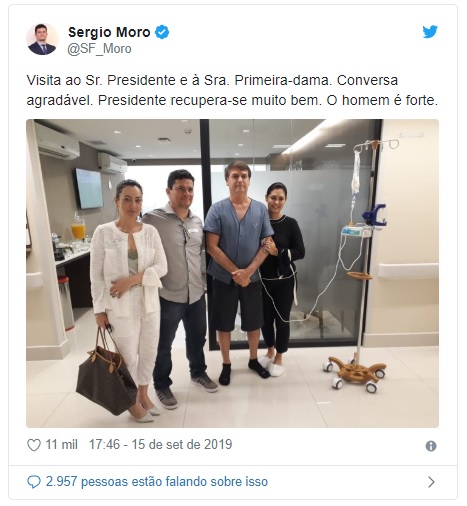Click the Twitter bird logo

click(x=430, y=32)
